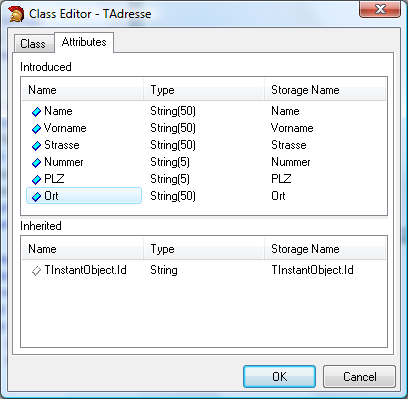Click the diamond icon beside Strasse attribute
The width and height of the screenshot is (408, 399).
pyautogui.click(x=36, y=146)
